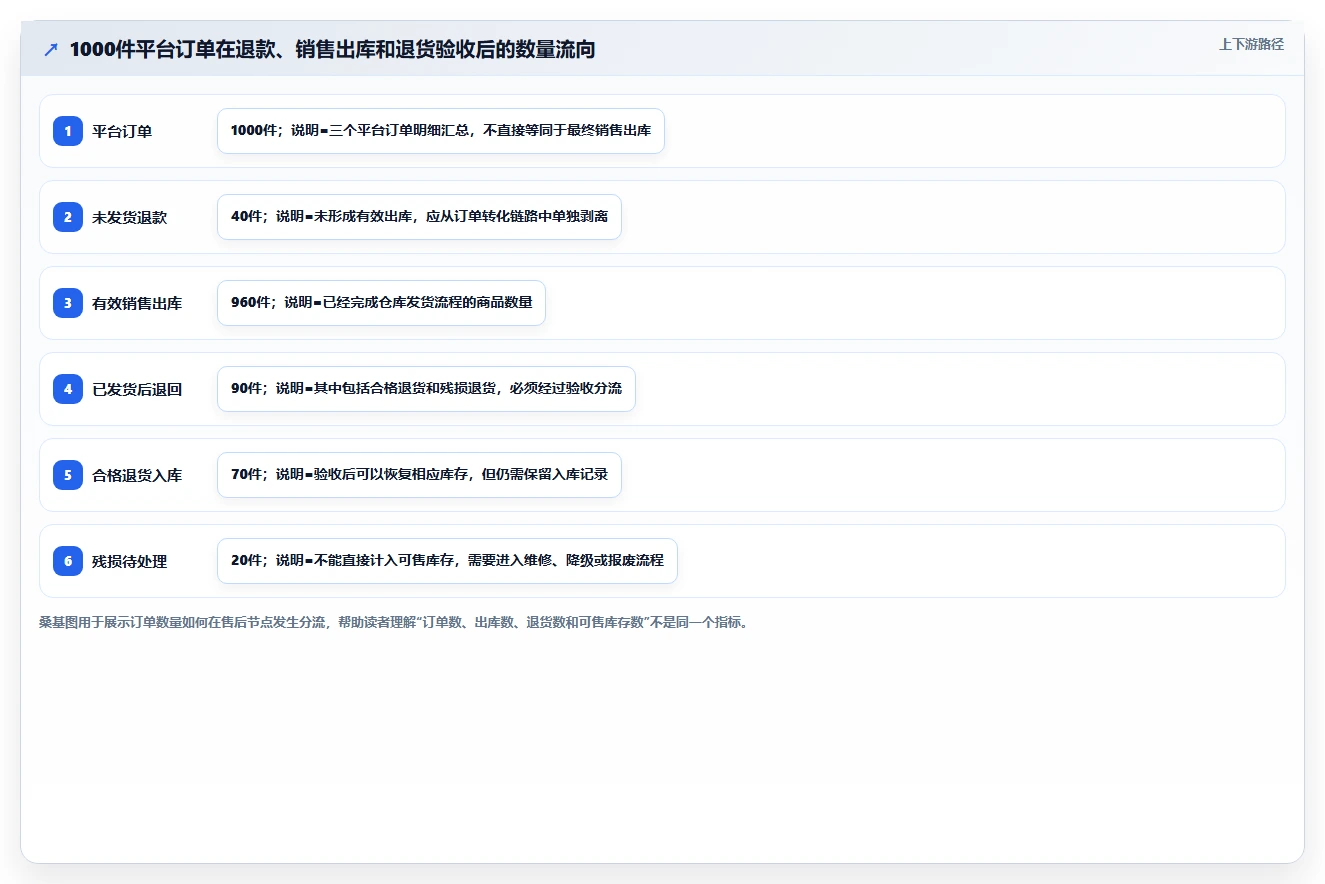Click the 70件 description box
The width and height of the screenshot is (1325, 884).
[x=419, y=475]
